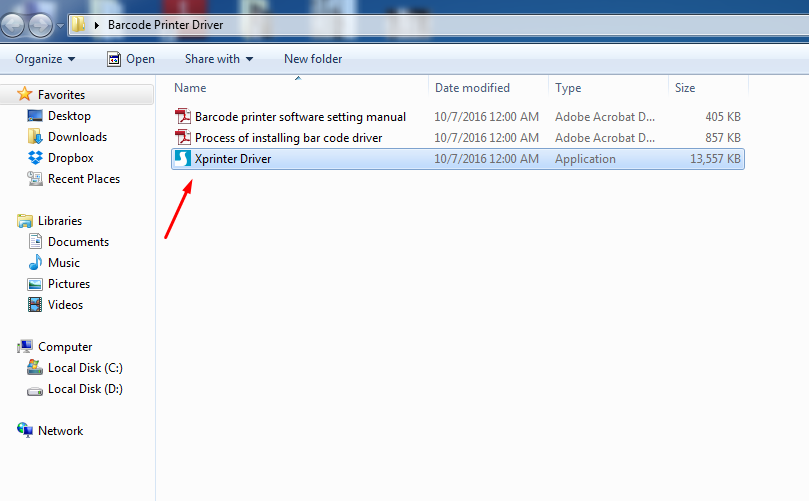Viewport: 809px width, 501px height.
Task: Click the Favorites star icon
Action: pos(24,94)
